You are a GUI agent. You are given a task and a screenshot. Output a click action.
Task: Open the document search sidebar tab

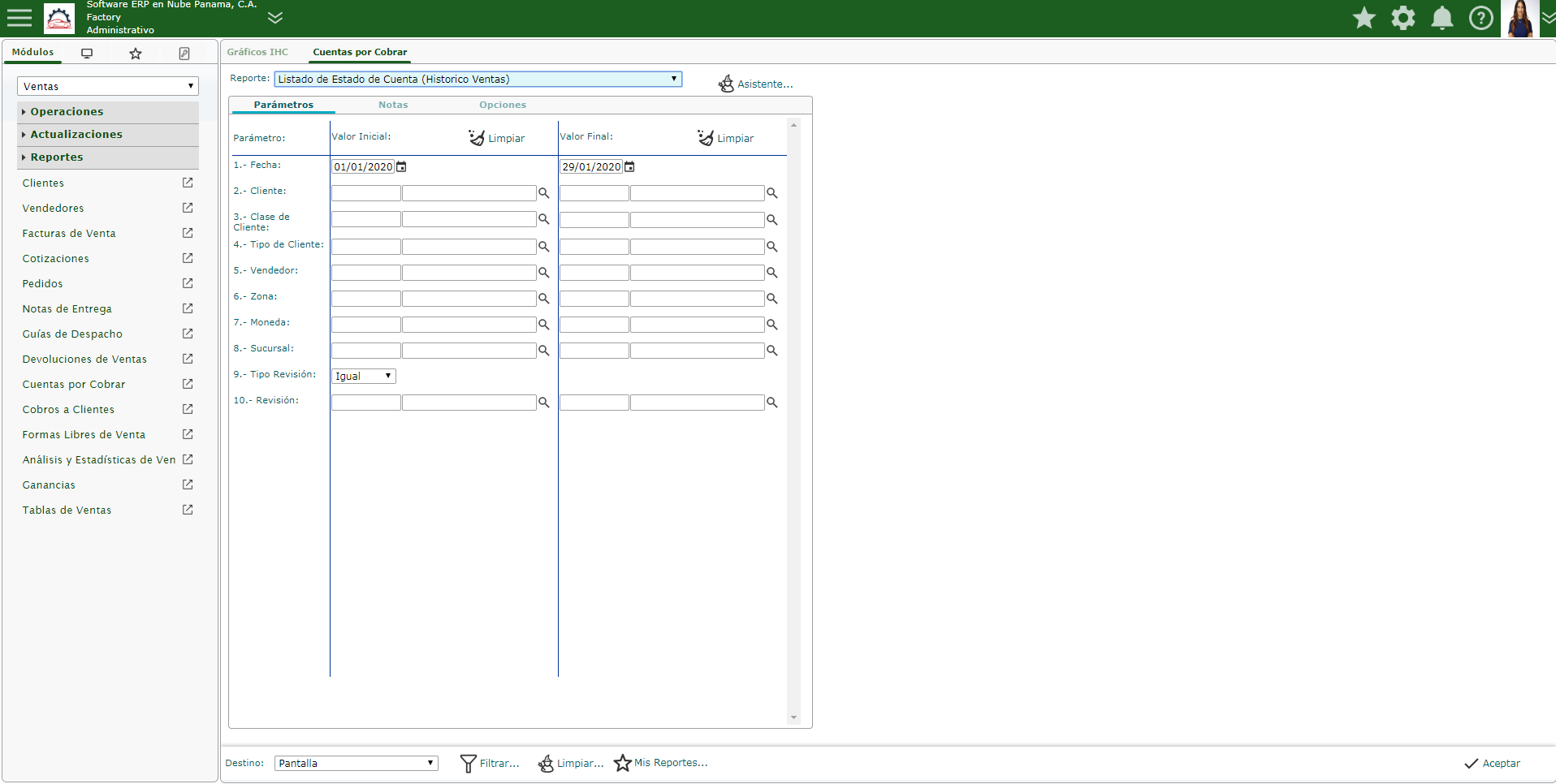tap(184, 54)
